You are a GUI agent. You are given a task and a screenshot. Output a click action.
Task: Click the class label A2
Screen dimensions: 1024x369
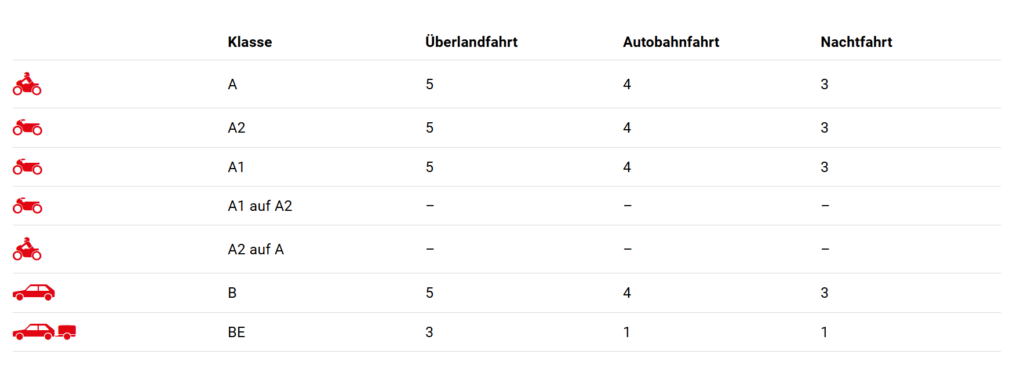[x=236, y=128]
